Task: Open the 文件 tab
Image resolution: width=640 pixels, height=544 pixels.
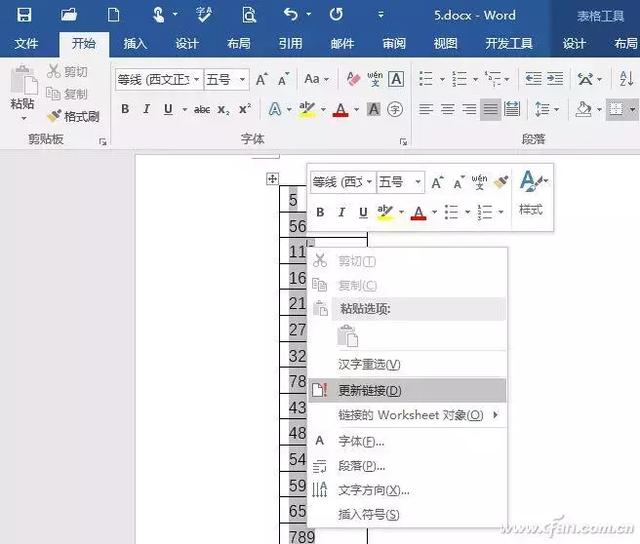Action: (x=26, y=43)
